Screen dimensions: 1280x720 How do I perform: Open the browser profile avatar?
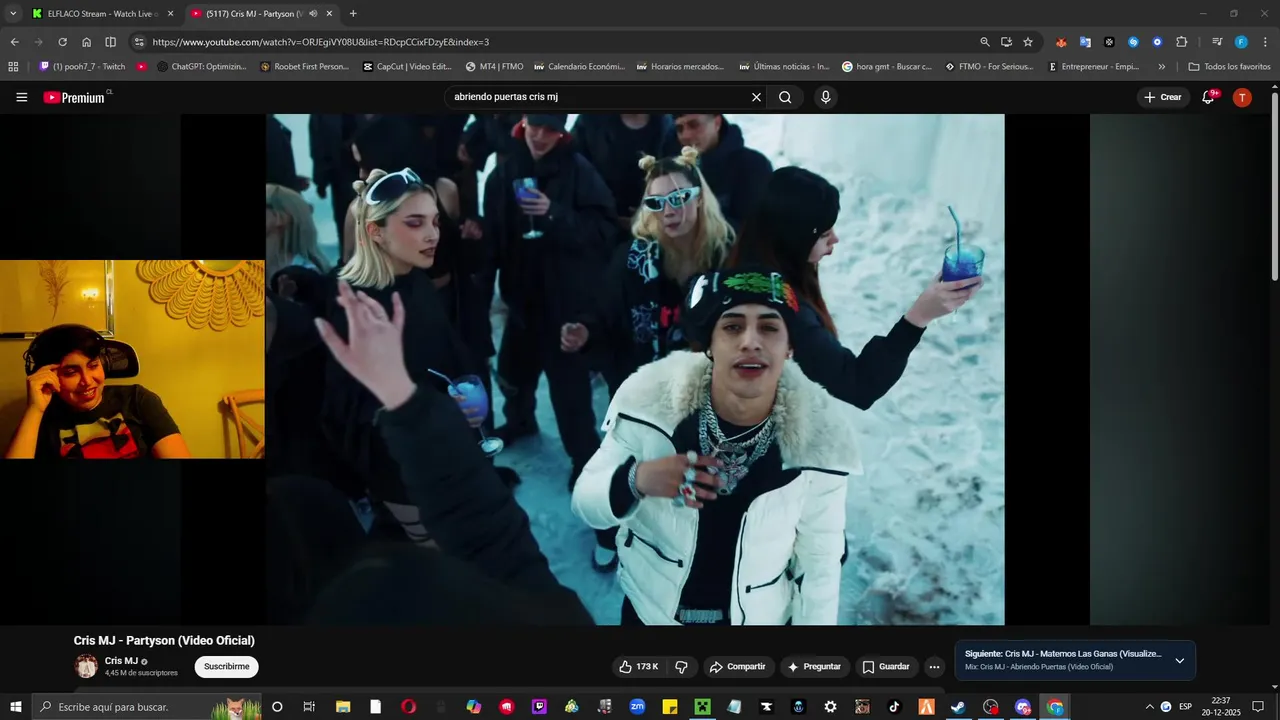[1241, 42]
